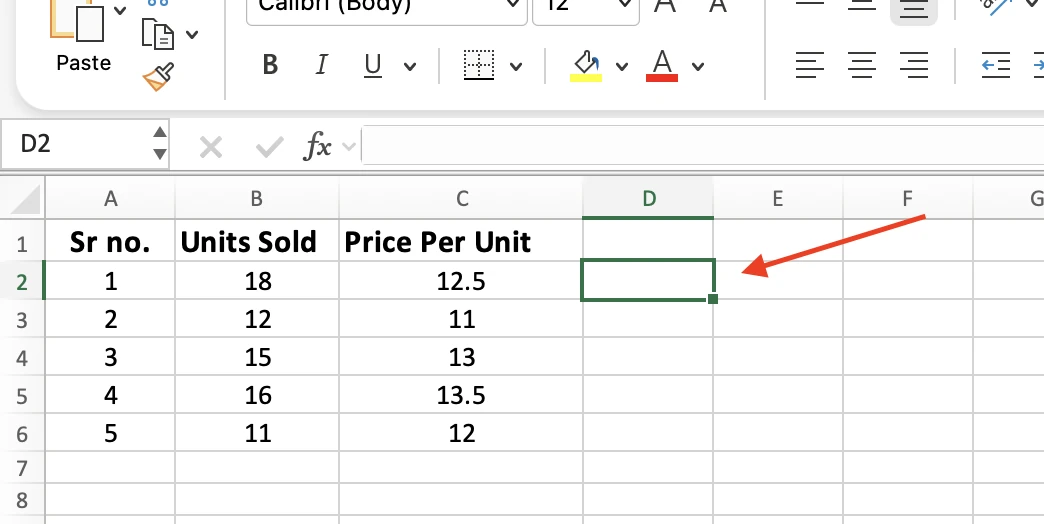Click the cell containing 12.5
The image size is (1044, 524).
tap(461, 280)
